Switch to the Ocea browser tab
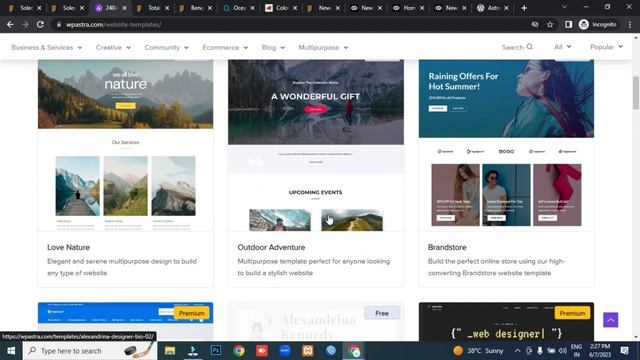 pos(238,8)
